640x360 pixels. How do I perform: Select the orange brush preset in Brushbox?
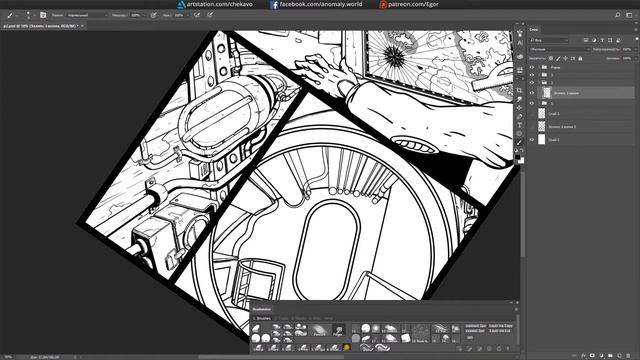(x=347, y=347)
